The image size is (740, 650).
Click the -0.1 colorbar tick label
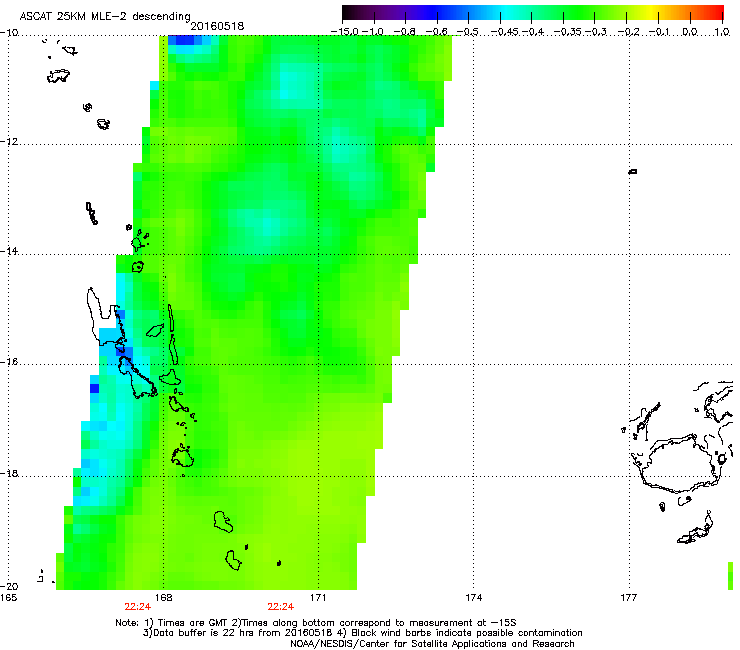659,32
